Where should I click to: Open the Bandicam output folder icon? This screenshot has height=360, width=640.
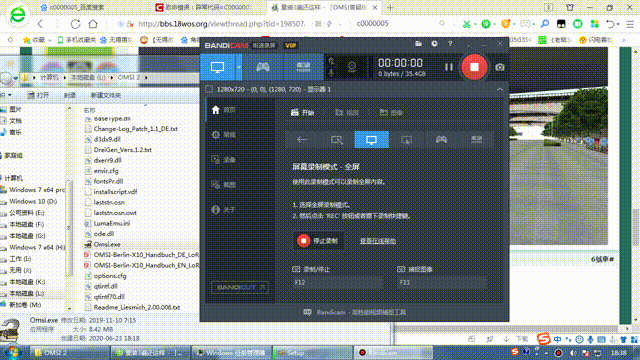pos(418,44)
